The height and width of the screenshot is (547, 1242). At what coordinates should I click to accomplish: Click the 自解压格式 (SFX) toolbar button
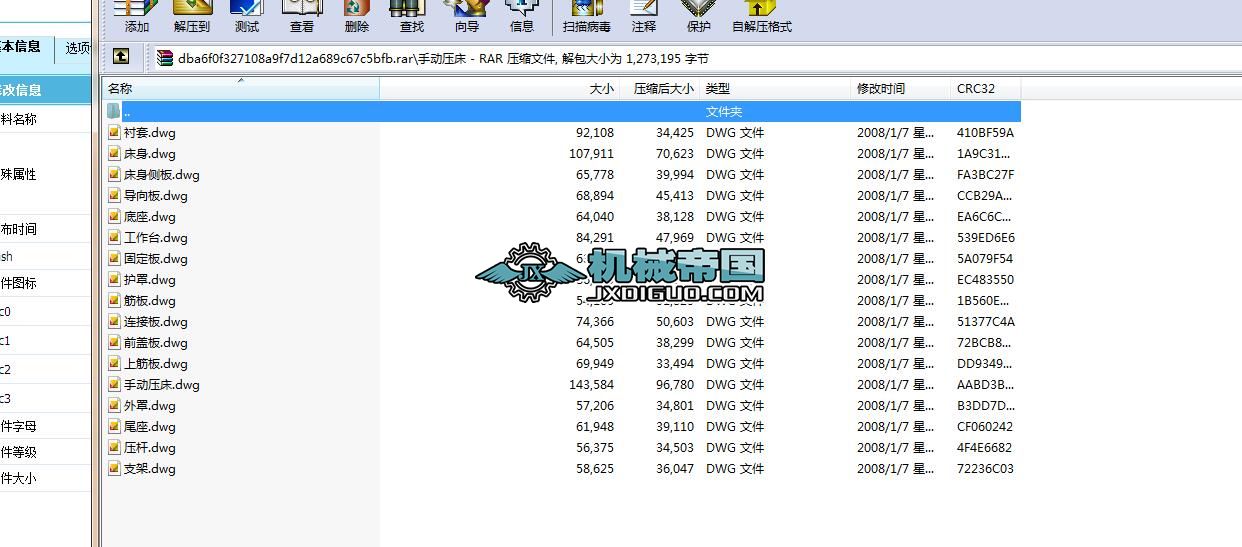(762, 17)
